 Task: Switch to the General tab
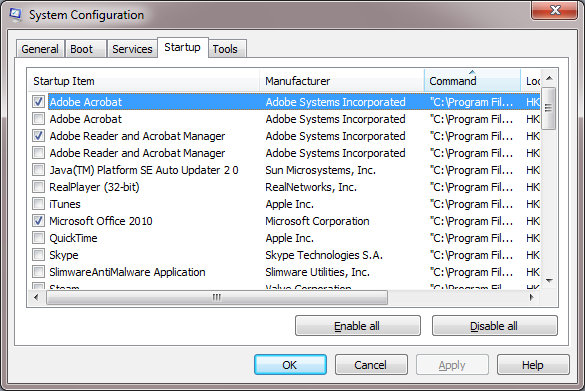pyautogui.click(x=40, y=49)
